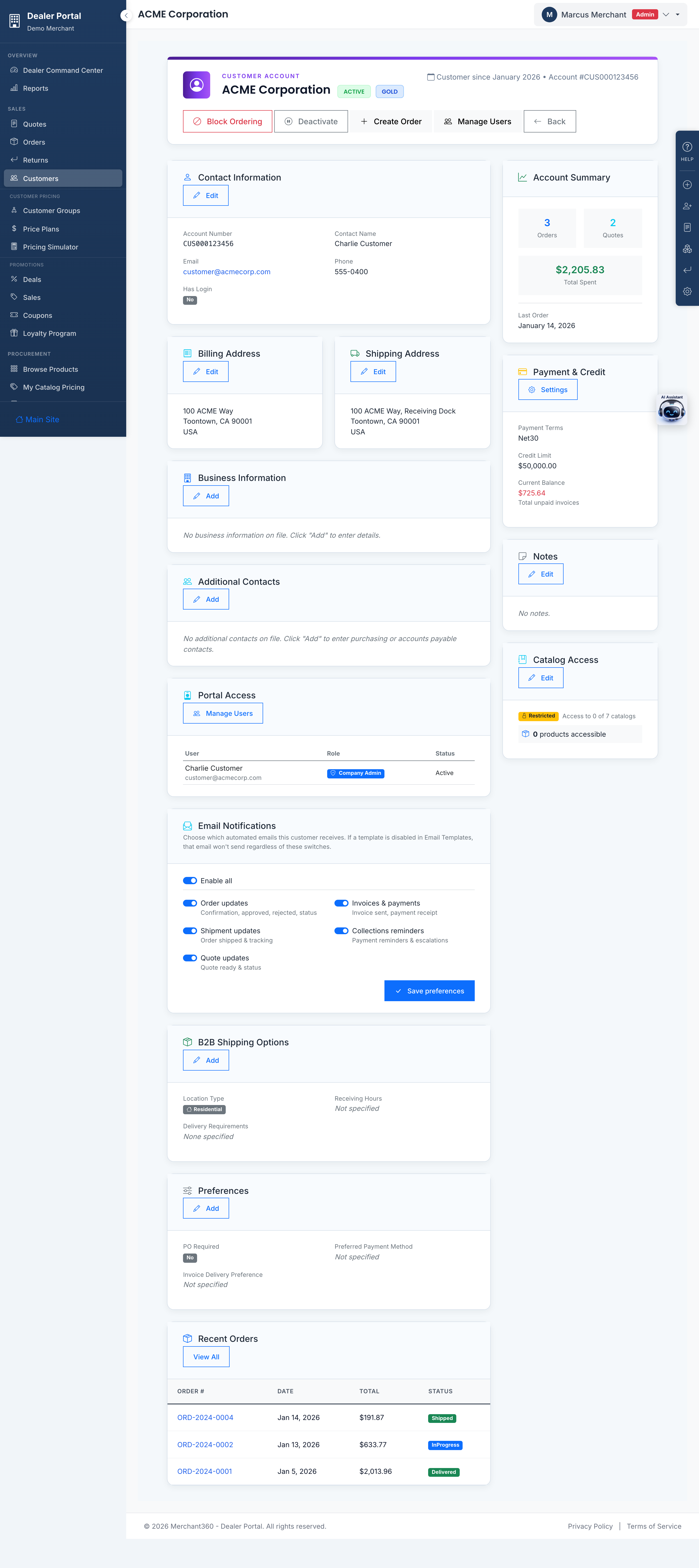Click the Create Order button
The width and height of the screenshot is (699, 1568).
coord(391,121)
